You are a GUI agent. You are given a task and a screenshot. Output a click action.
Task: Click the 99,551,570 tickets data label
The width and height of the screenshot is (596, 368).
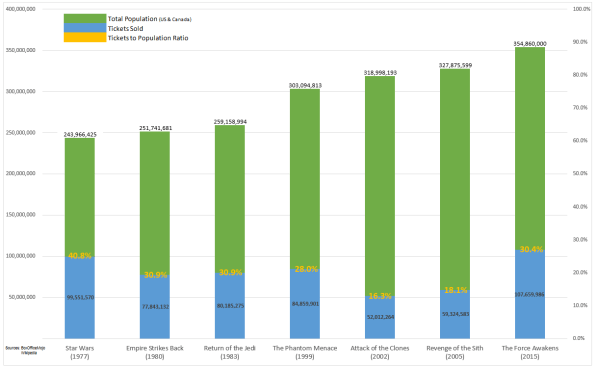(80, 297)
